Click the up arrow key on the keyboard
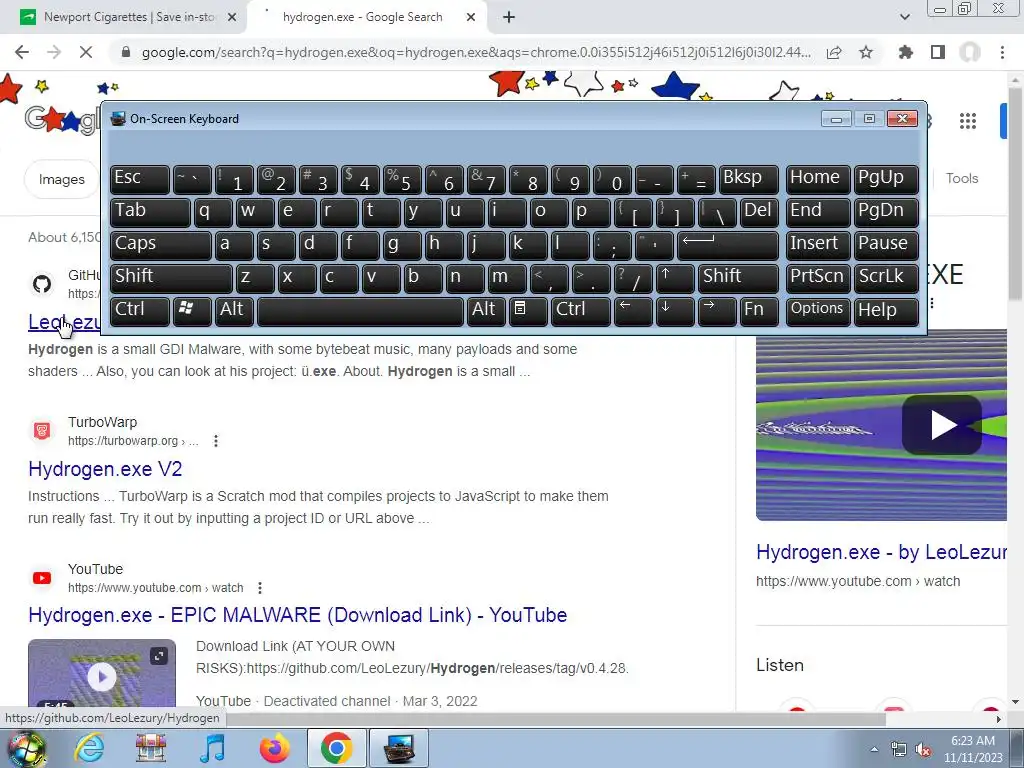The height and width of the screenshot is (768, 1024). tap(675, 278)
